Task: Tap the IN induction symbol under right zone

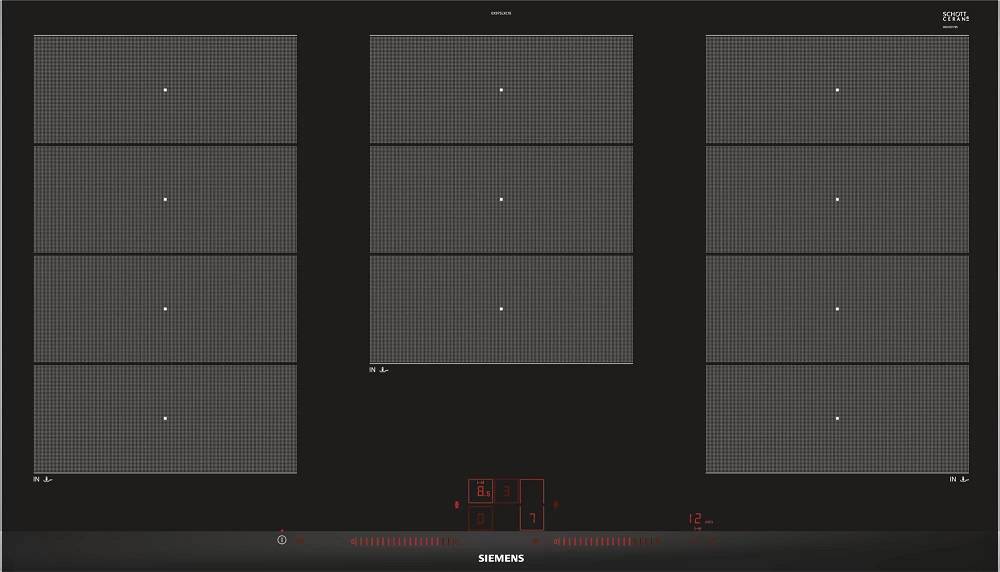Action: pyautogui.click(x=959, y=479)
